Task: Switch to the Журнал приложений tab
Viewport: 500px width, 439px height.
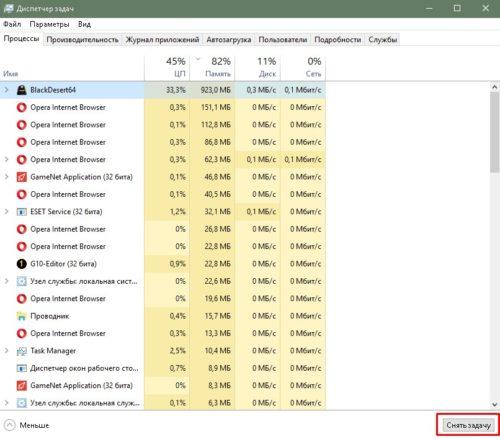Action: (162, 40)
